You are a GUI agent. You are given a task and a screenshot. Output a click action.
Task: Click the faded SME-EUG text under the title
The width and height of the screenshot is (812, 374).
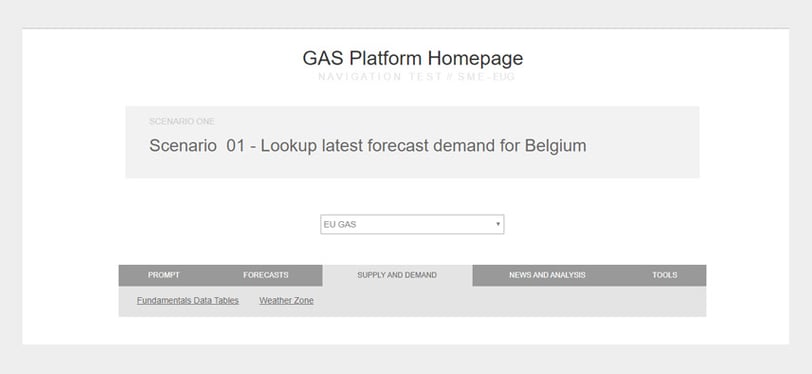(486, 77)
